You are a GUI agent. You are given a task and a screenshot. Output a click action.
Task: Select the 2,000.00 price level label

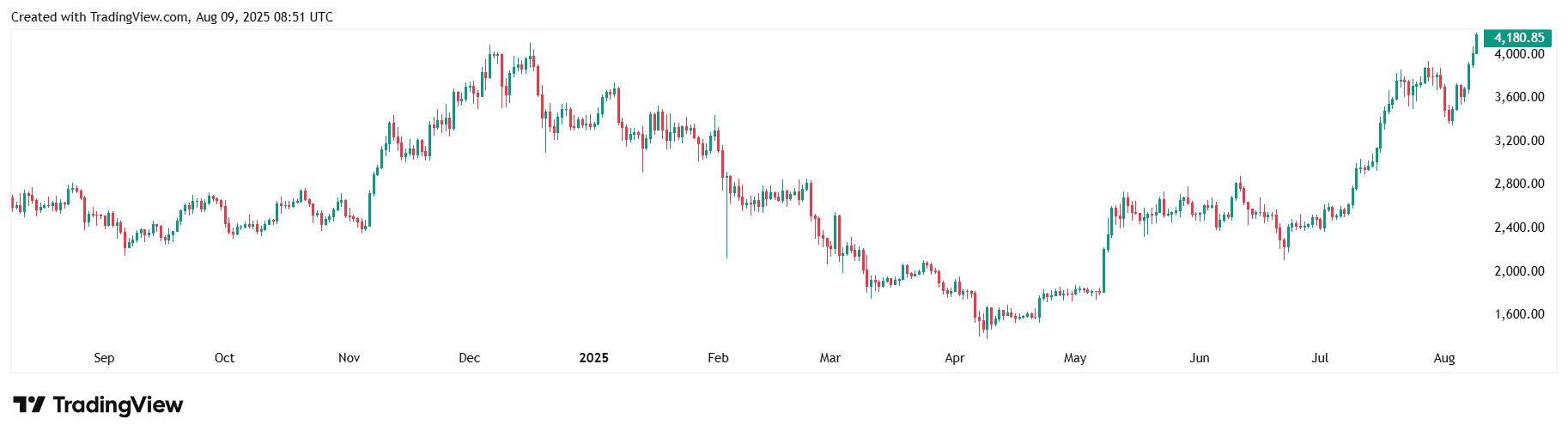click(1519, 271)
